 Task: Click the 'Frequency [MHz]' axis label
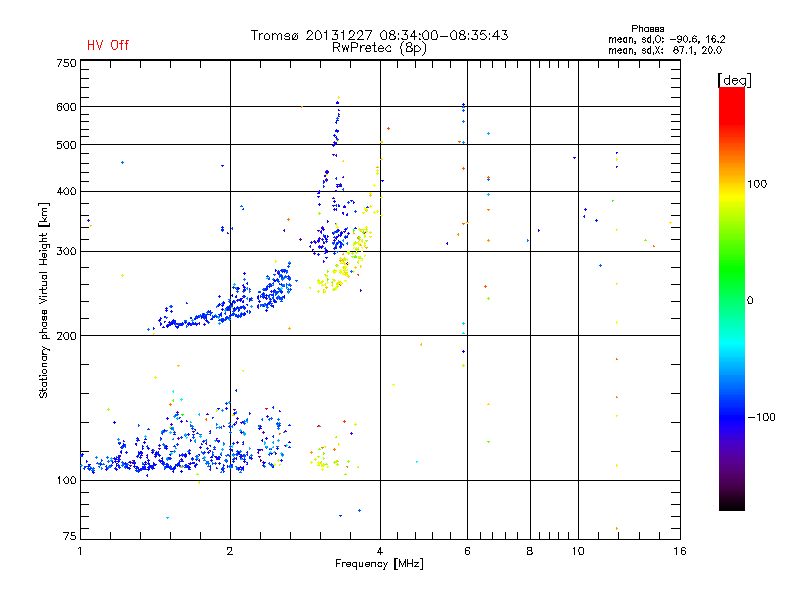379,564
